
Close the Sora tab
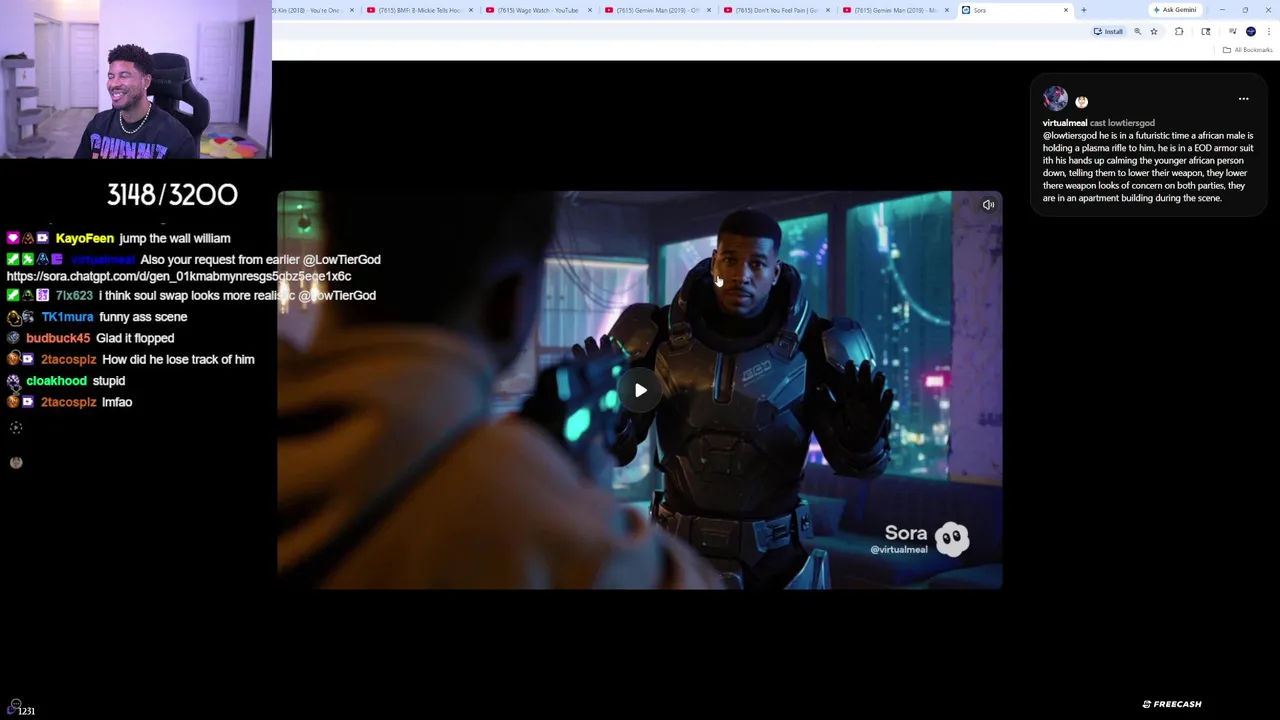[x=1066, y=10]
